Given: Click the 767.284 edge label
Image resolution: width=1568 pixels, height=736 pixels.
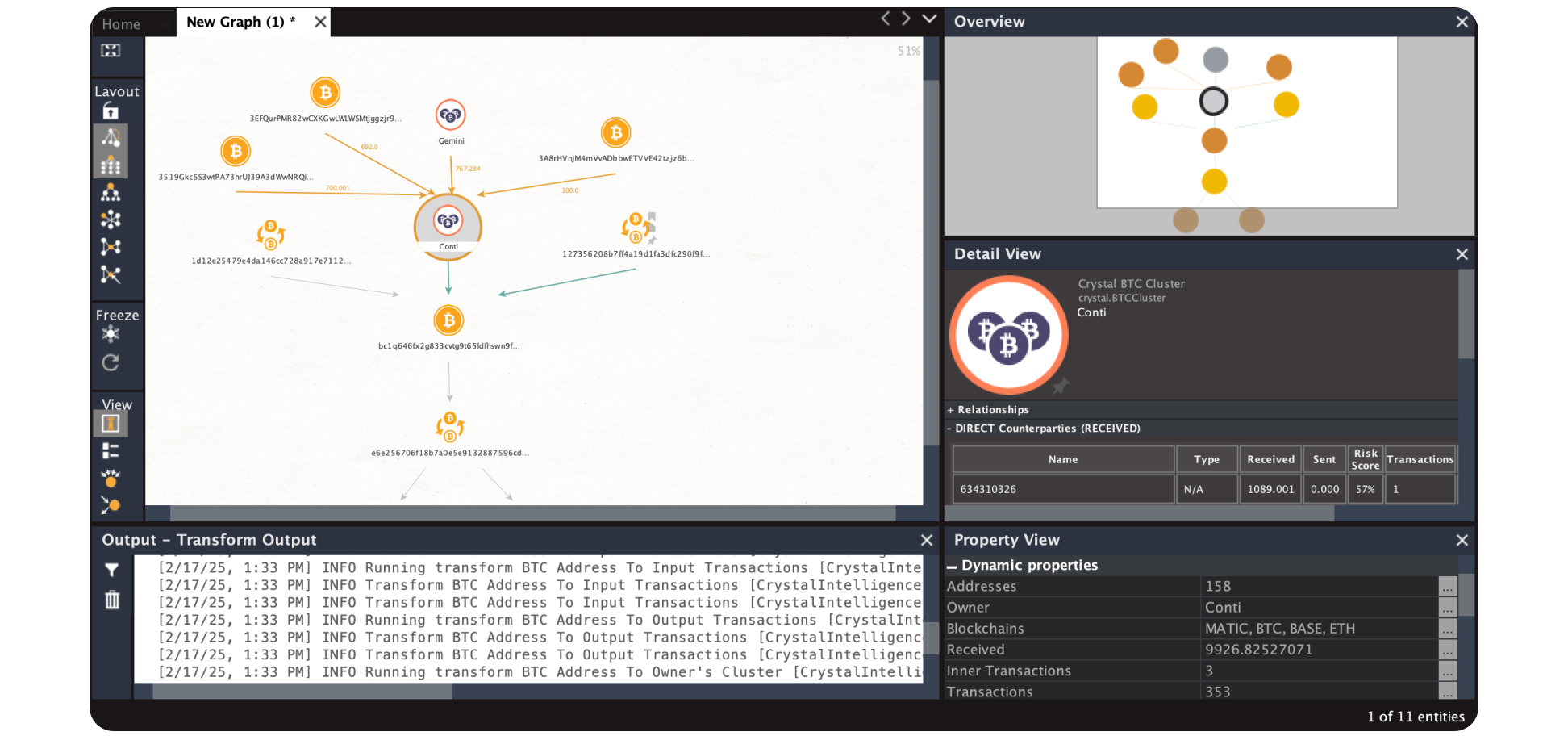Looking at the screenshot, I should 468,169.
